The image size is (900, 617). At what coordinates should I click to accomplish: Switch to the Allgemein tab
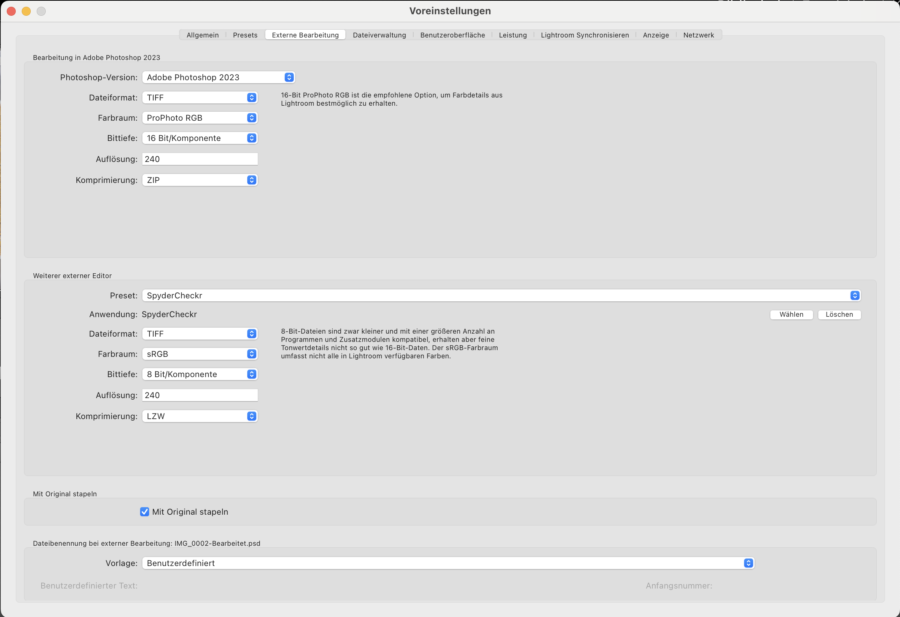coord(203,33)
